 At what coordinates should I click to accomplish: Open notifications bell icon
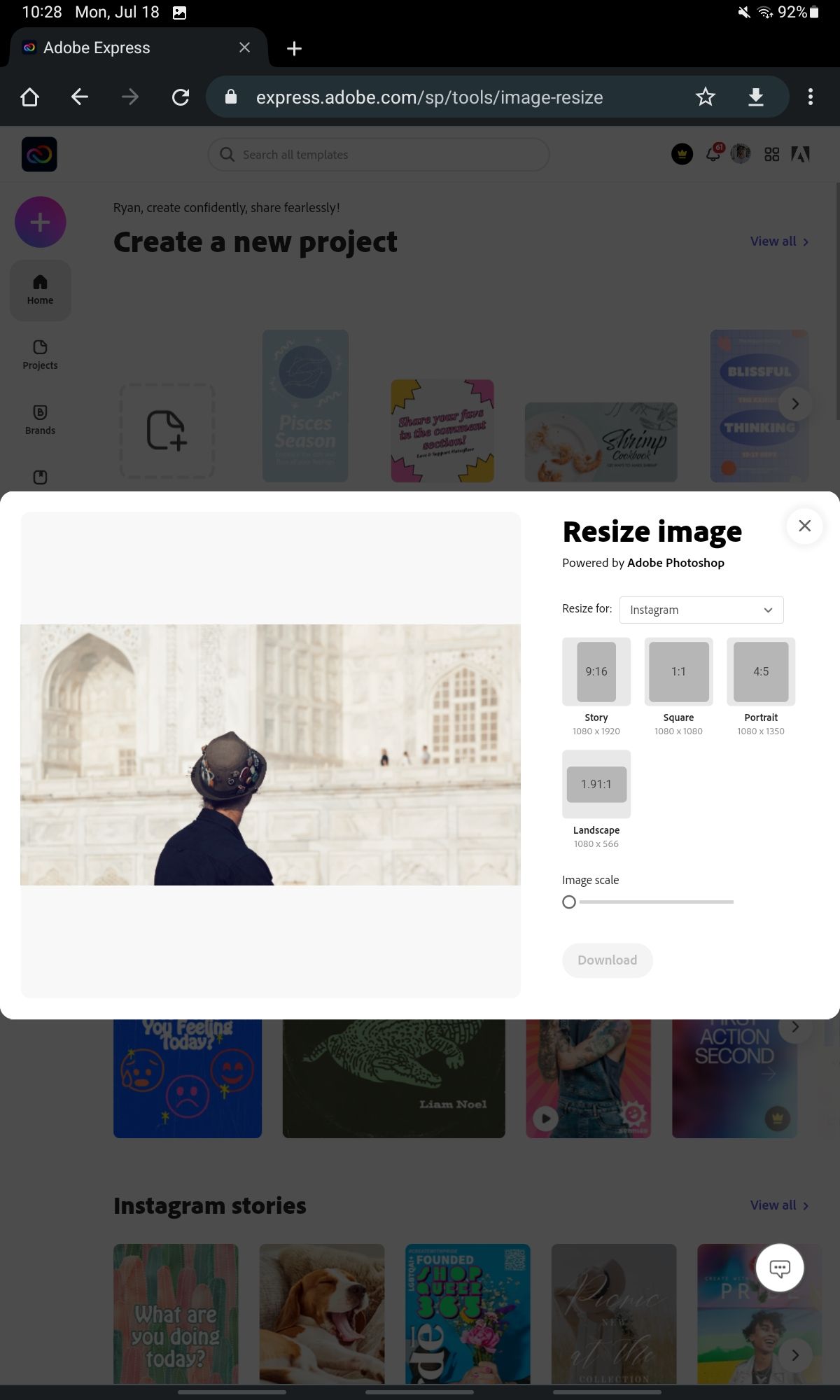713,153
